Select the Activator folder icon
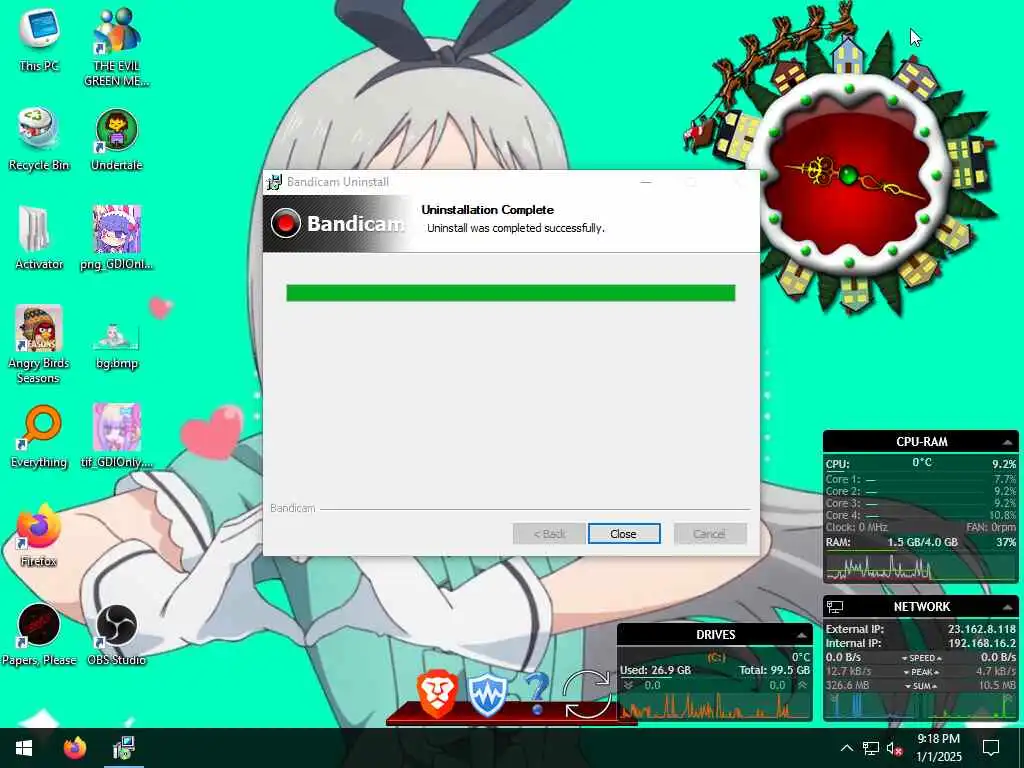Viewport: 1024px width, 768px height. pyautogui.click(x=39, y=238)
